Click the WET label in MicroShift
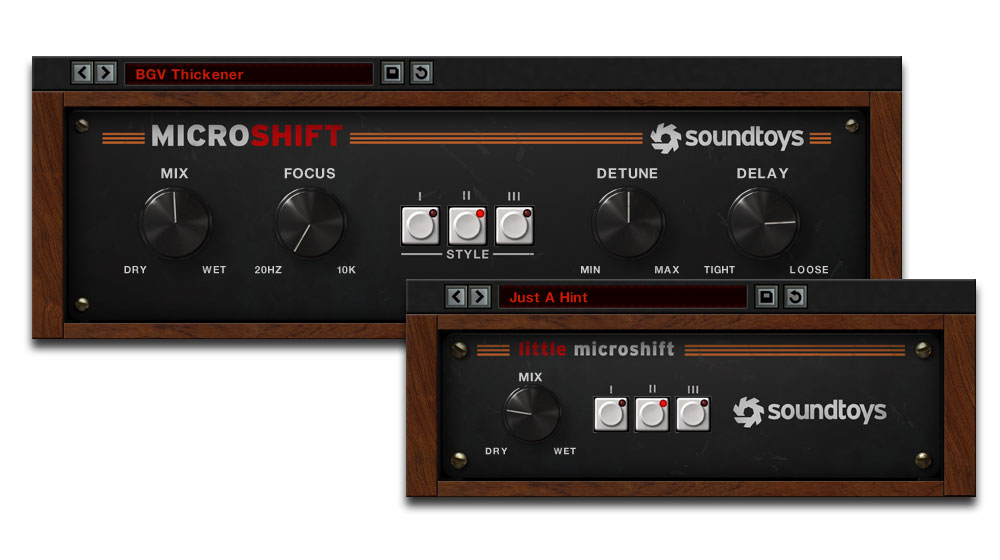 coord(214,270)
